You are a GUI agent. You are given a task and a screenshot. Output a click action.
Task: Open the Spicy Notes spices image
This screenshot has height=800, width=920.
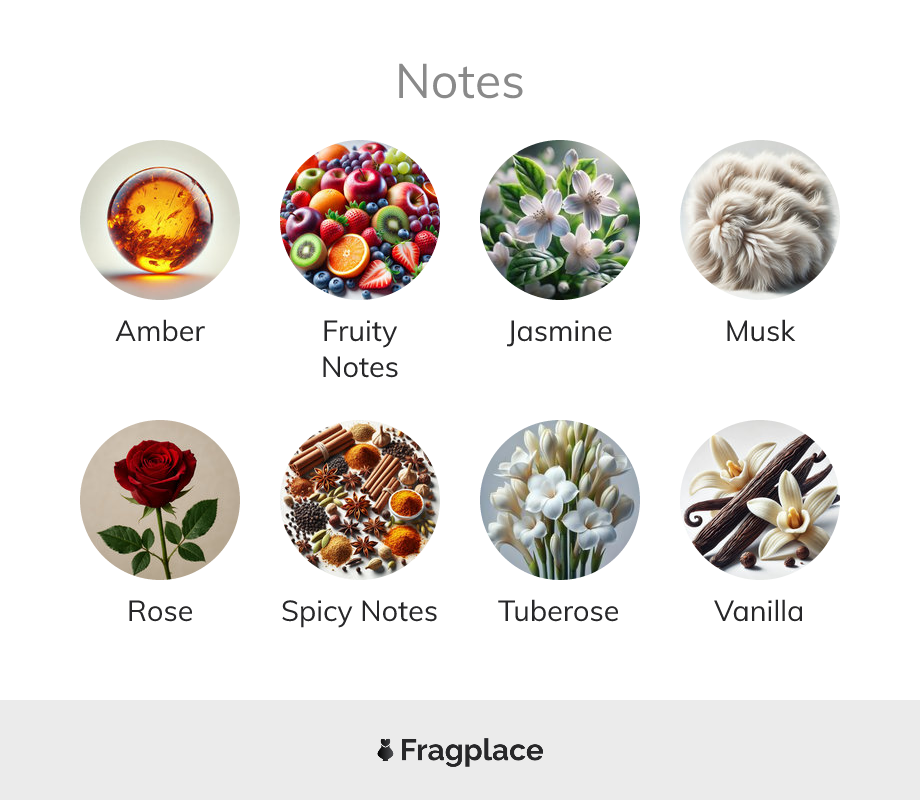click(x=360, y=499)
